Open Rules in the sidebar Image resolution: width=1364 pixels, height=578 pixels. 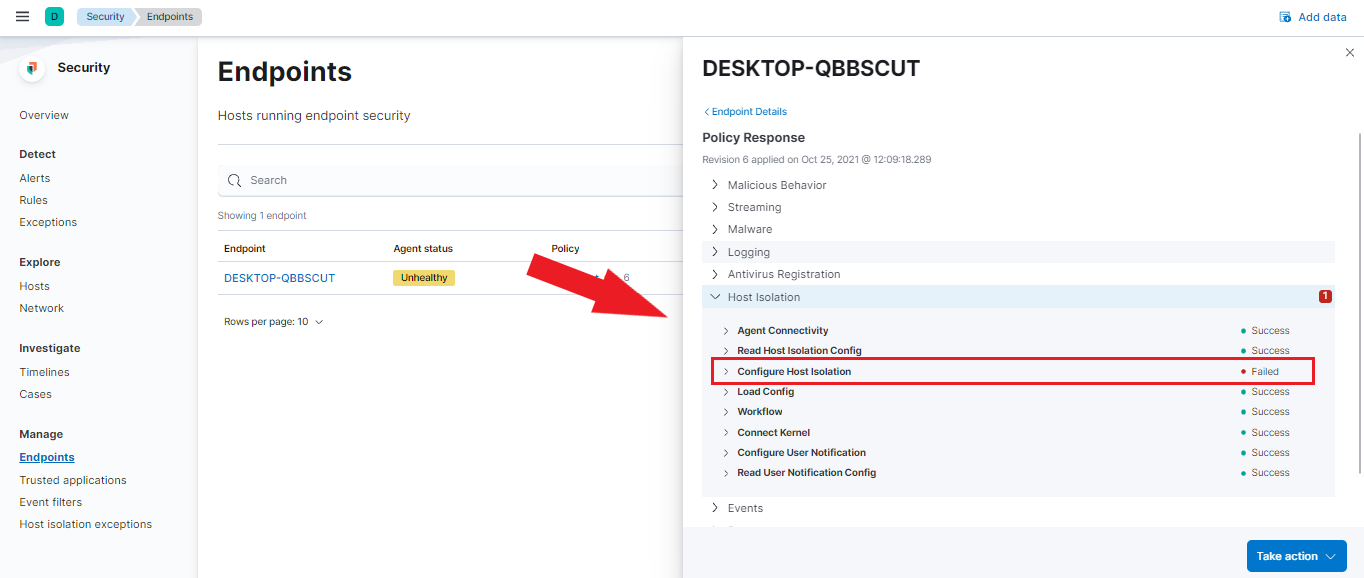33,200
